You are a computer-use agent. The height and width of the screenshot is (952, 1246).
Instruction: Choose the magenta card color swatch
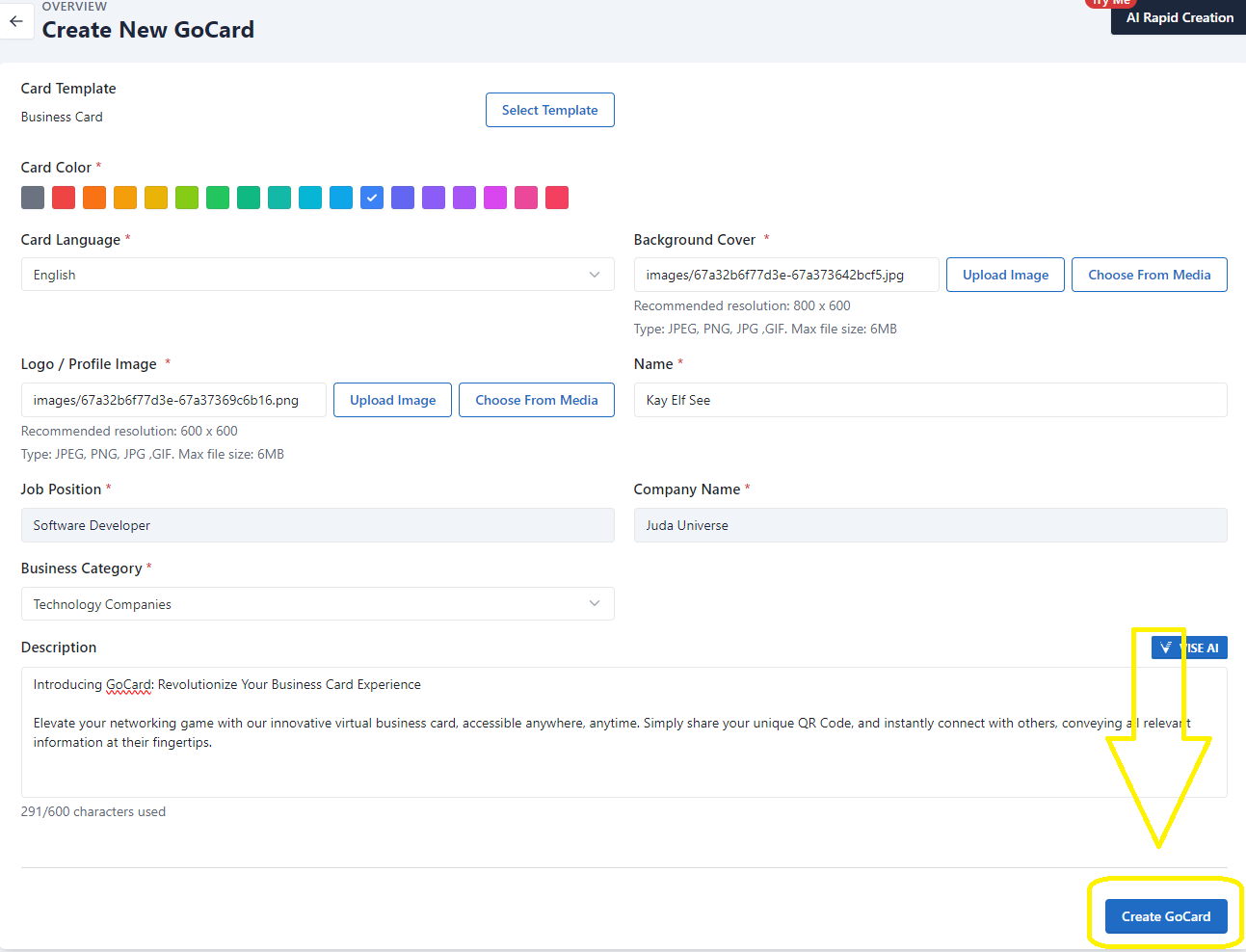point(495,198)
